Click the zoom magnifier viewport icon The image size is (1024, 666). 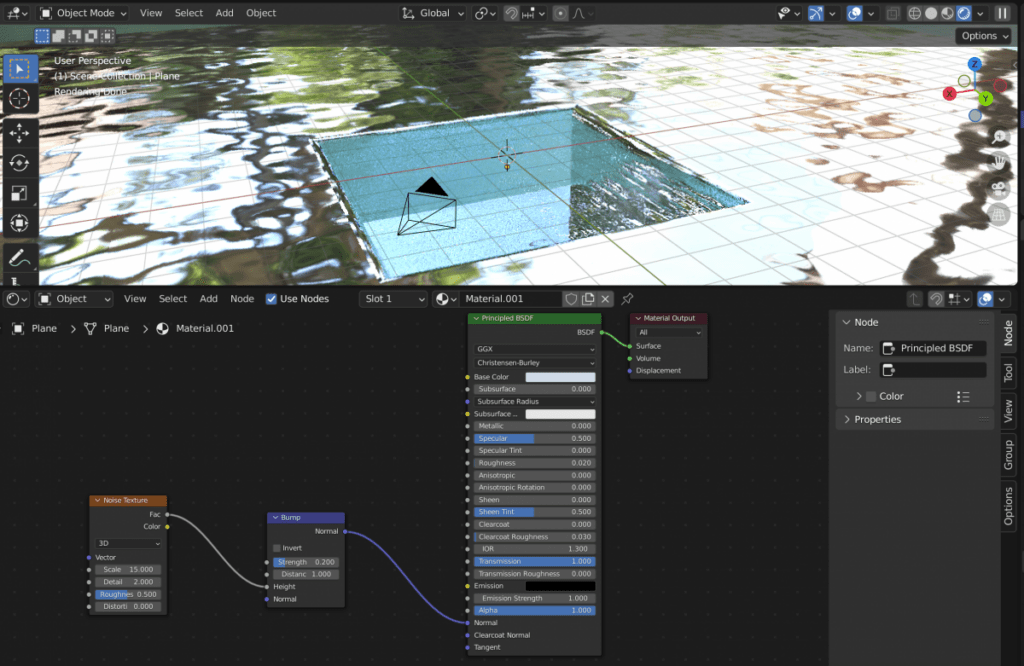999,136
